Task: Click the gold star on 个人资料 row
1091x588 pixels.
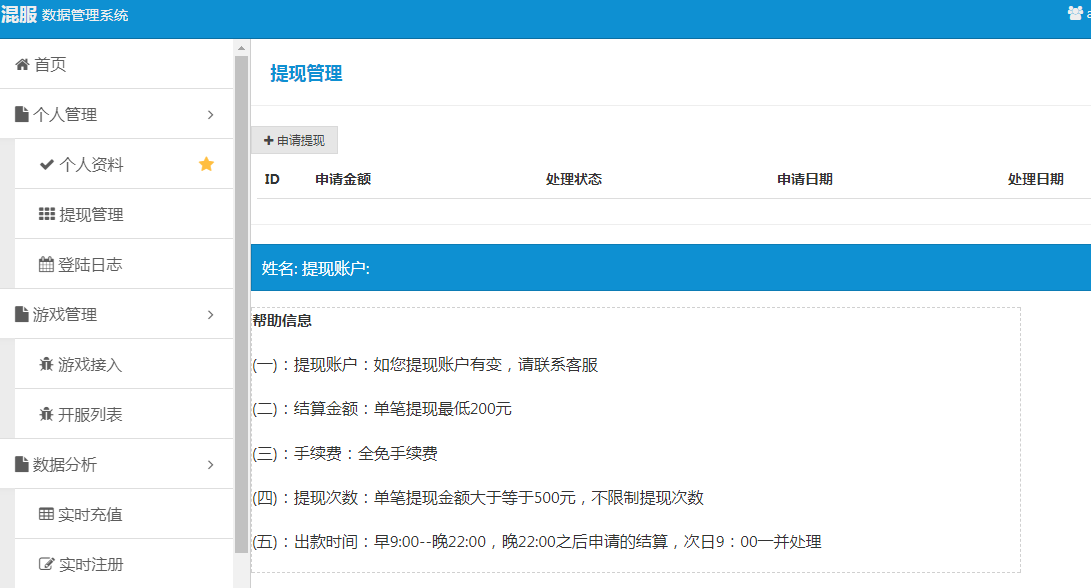Action: tap(206, 164)
